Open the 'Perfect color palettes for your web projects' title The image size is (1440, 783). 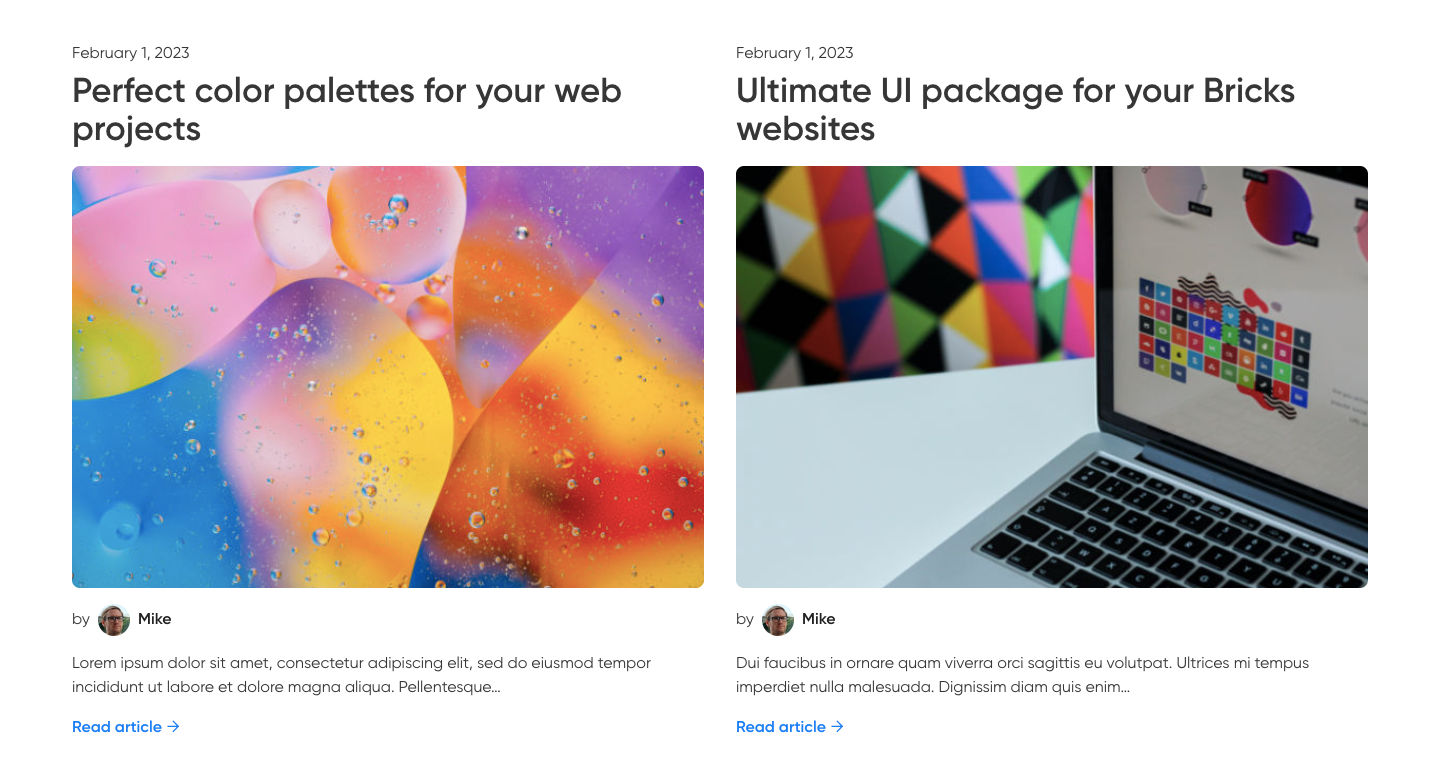point(347,109)
